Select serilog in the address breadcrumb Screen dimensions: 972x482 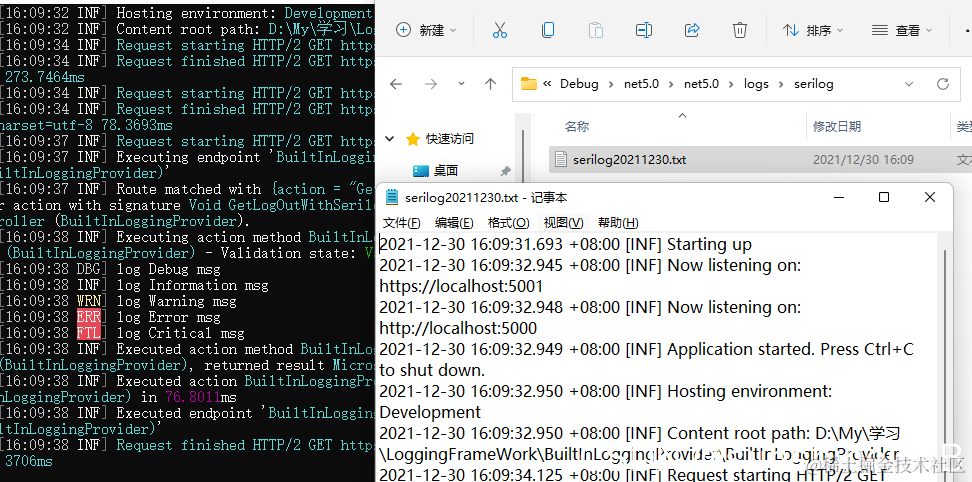pyautogui.click(x=813, y=84)
